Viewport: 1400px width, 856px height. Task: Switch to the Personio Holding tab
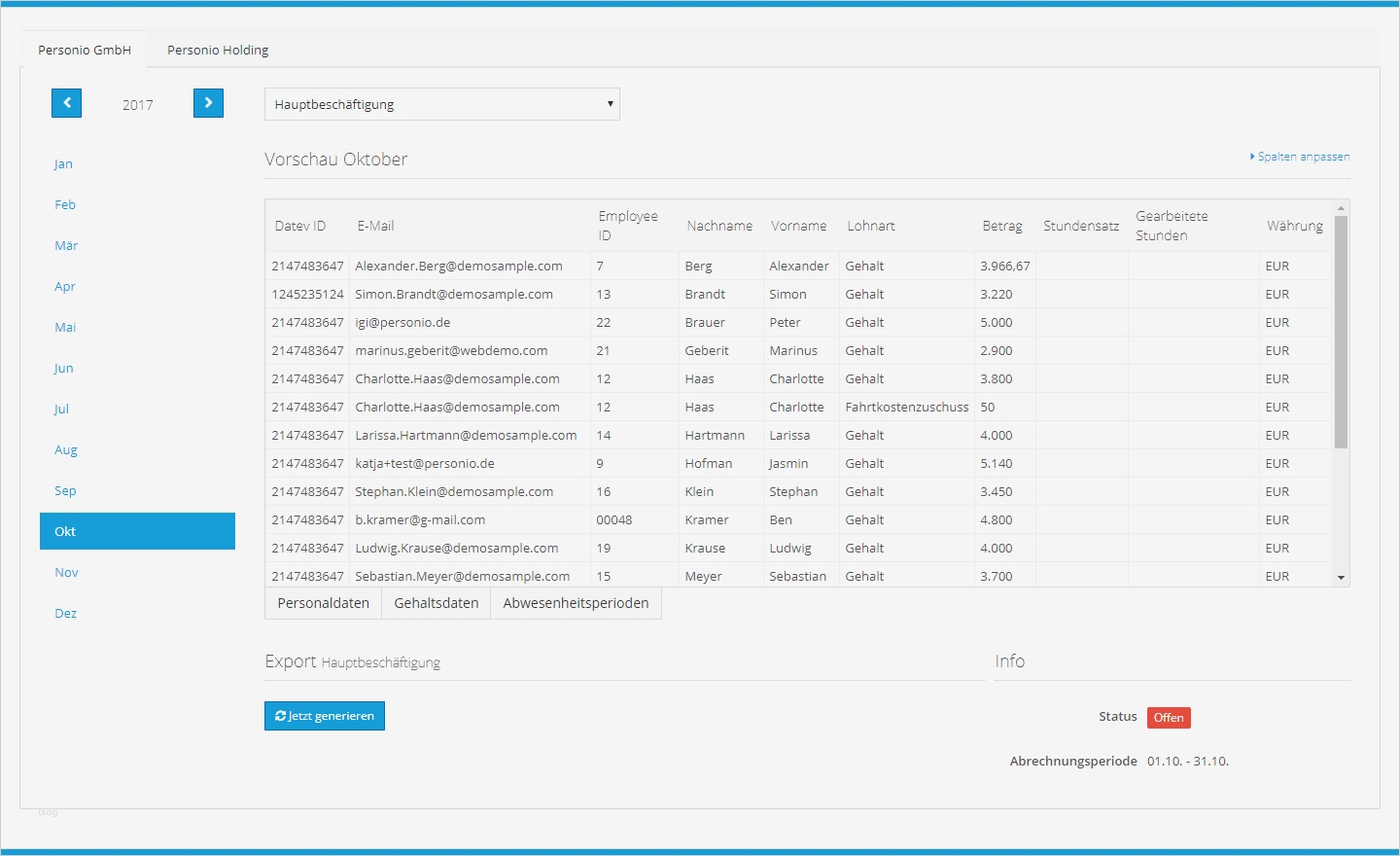218,50
